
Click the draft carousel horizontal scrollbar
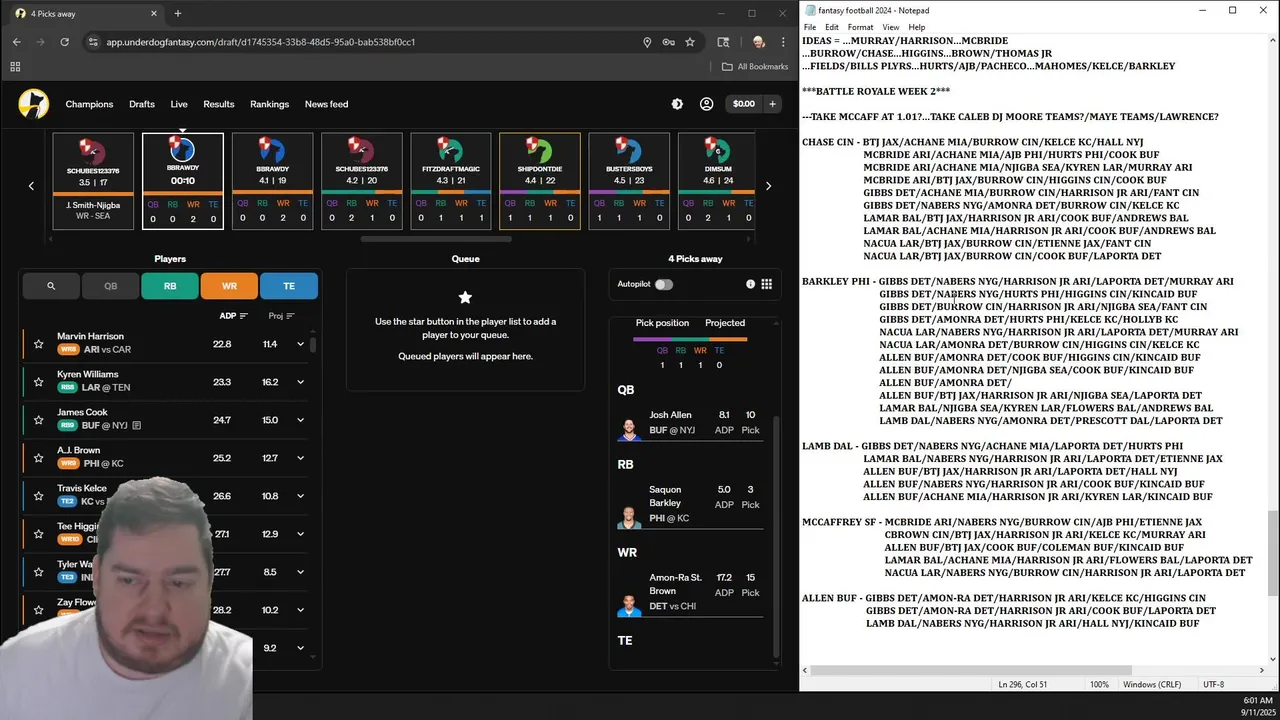tap(436, 239)
